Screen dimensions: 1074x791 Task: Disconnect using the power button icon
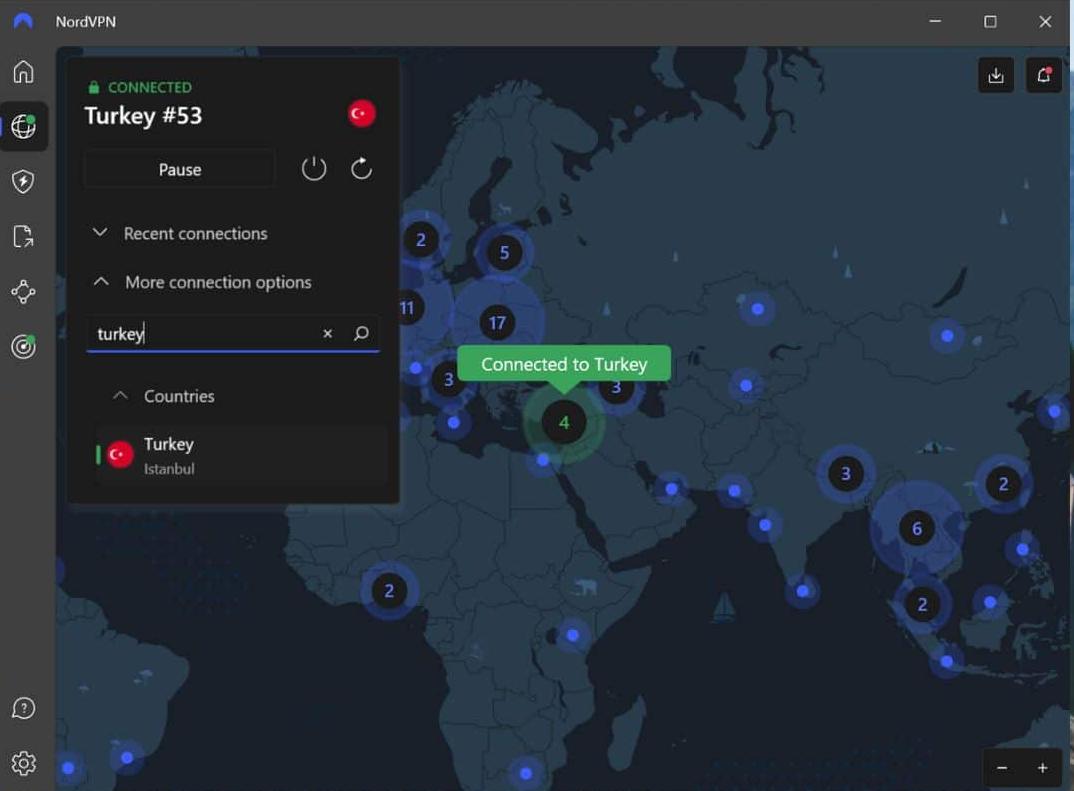(314, 169)
